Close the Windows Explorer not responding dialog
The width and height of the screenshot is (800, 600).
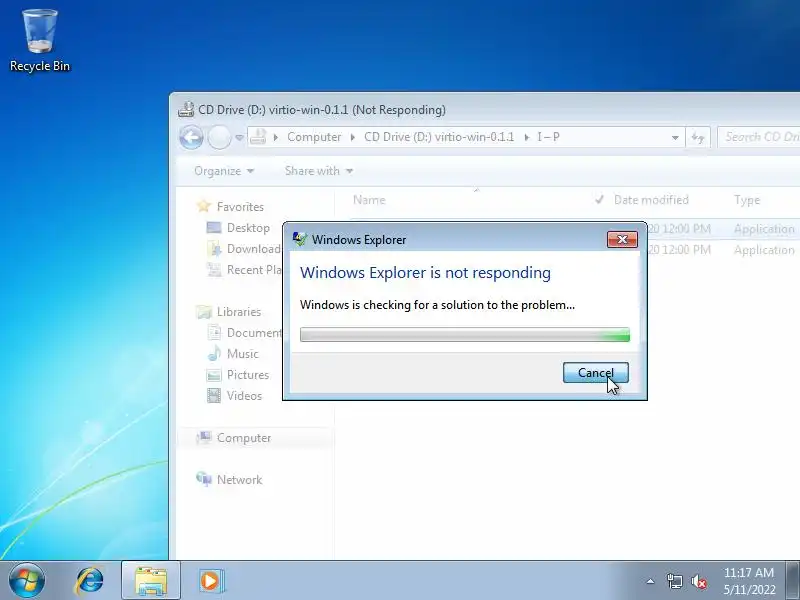(622, 239)
